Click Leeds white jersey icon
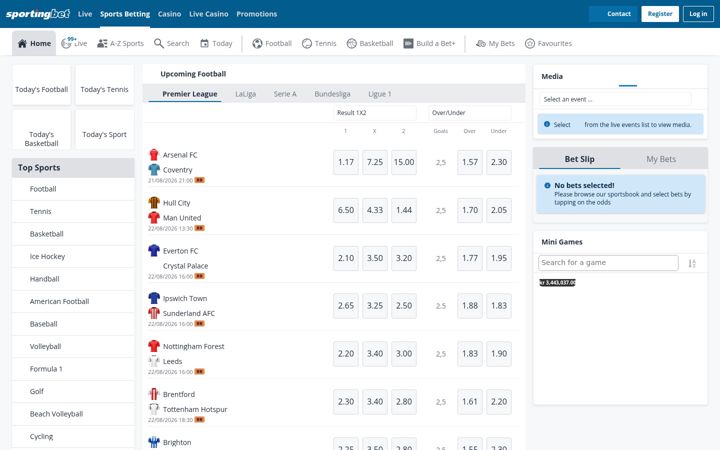Image resolution: width=720 pixels, height=450 pixels. pos(154,361)
